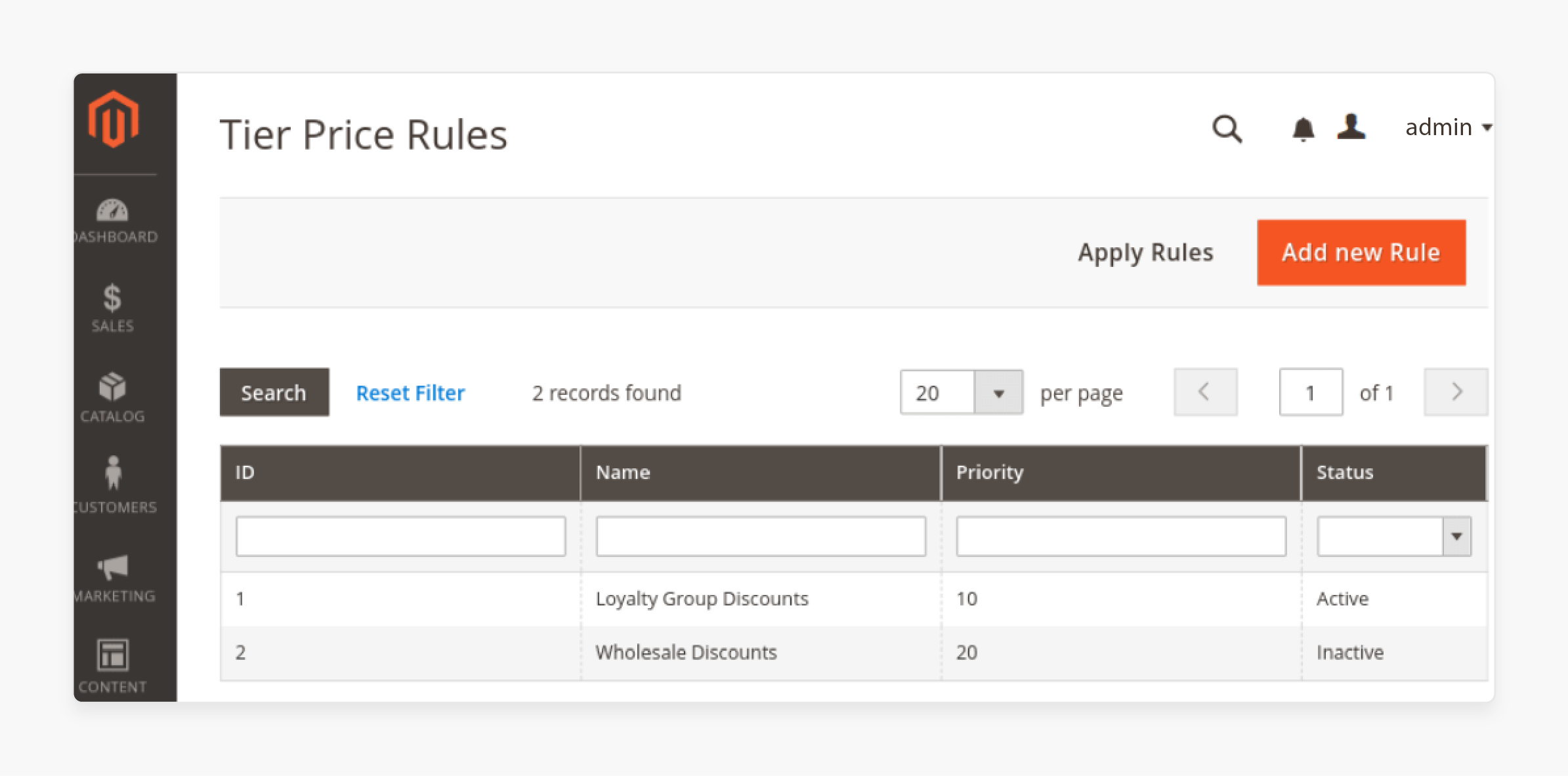1568x776 pixels.
Task: Sort by the Priority column header
Action: point(1121,473)
